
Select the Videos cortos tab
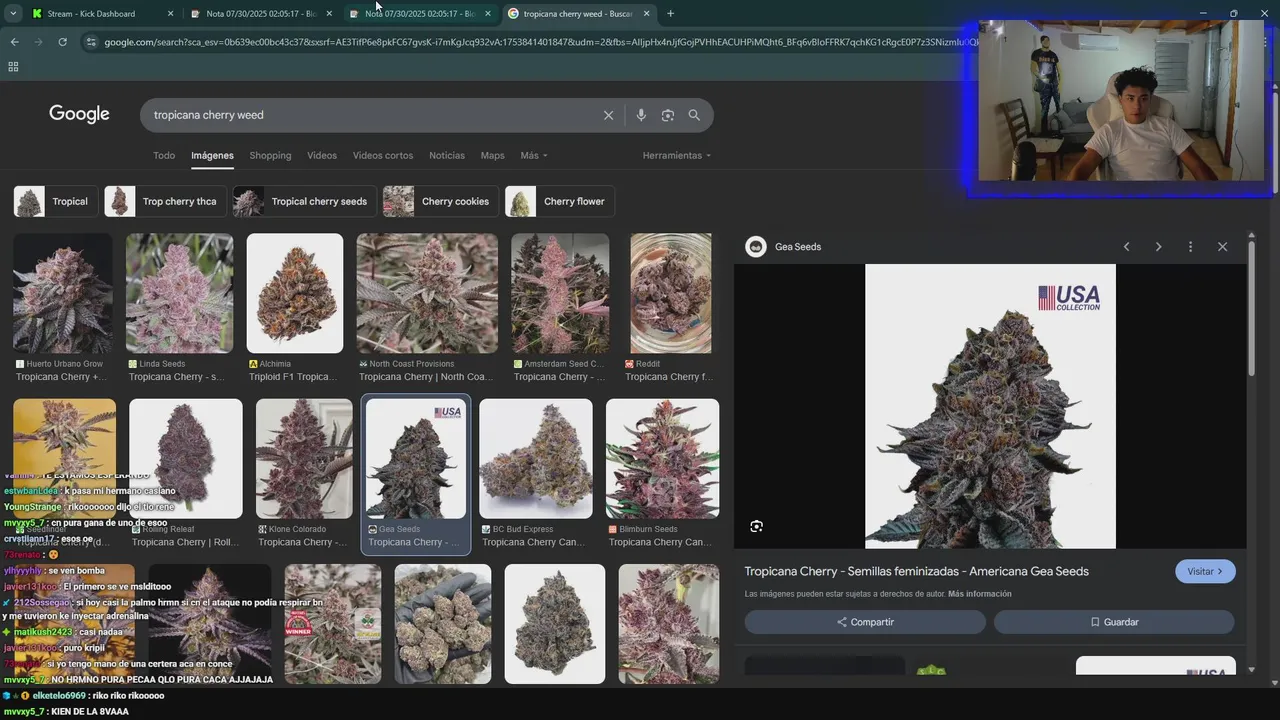pos(383,156)
